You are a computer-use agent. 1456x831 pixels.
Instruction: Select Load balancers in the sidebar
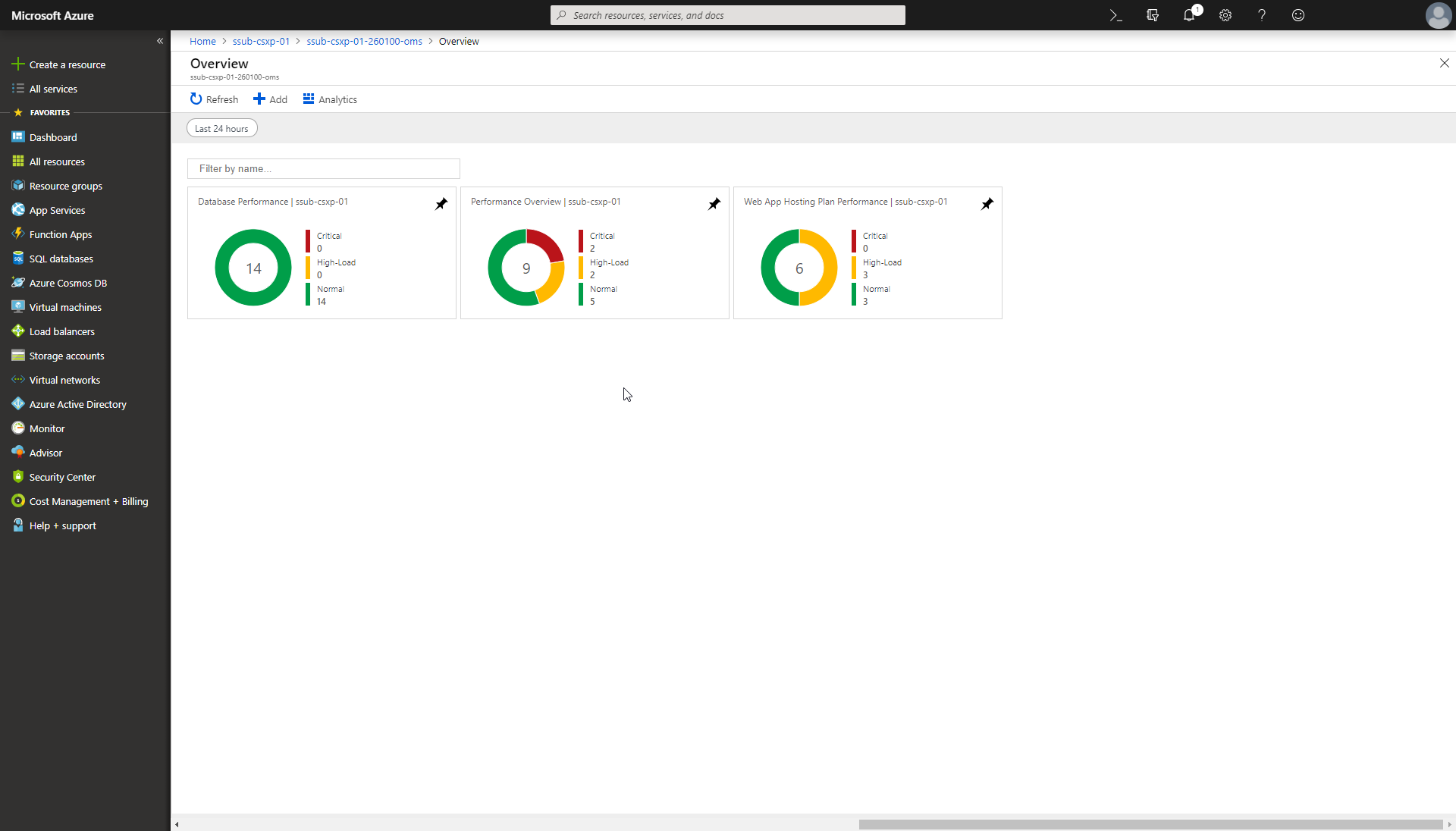tap(61, 331)
